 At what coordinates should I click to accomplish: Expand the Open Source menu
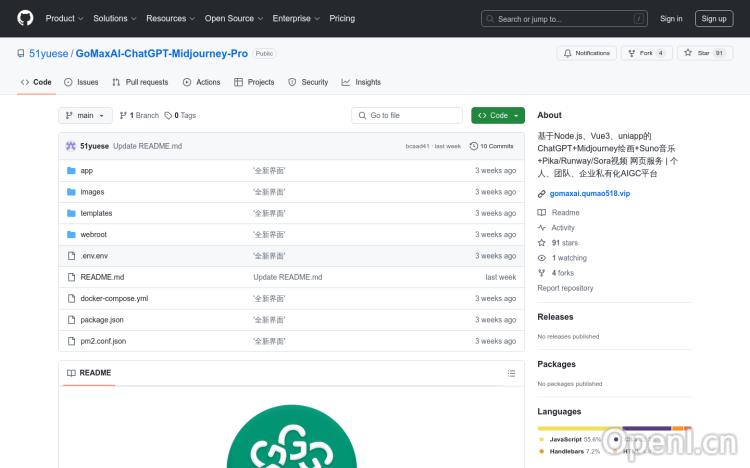pos(233,18)
